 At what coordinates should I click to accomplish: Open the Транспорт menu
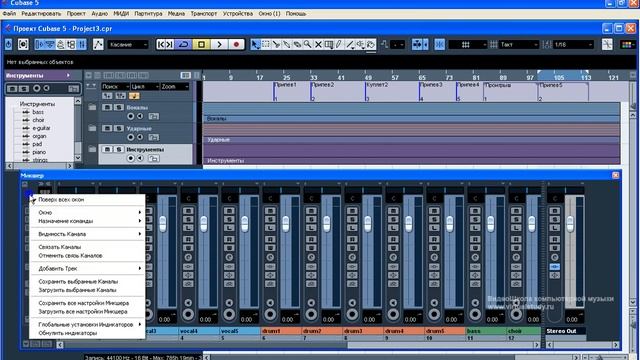tap(204, 13)
